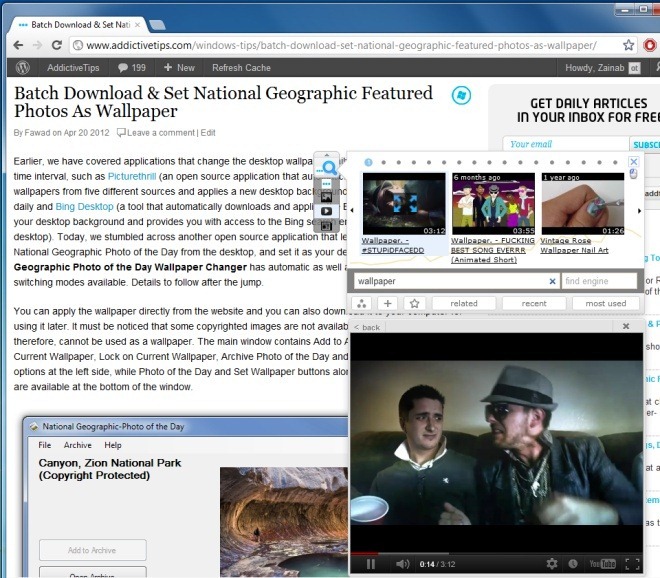Open the New content menu
Viewport: 660px width, 578px height.
[x=179, y=68]
